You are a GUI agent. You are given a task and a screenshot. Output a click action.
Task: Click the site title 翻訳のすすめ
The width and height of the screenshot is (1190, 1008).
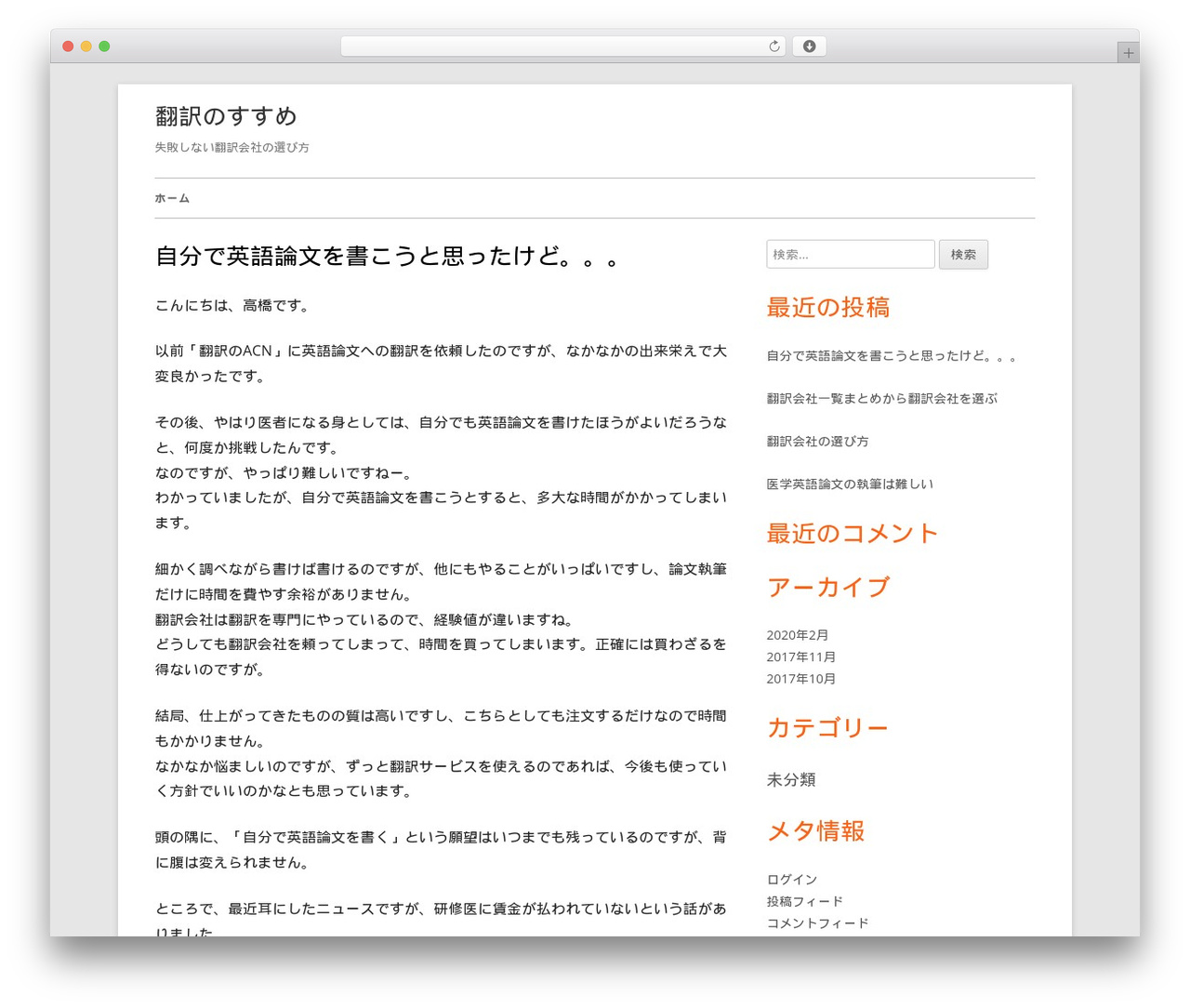(x=226, y=116)
